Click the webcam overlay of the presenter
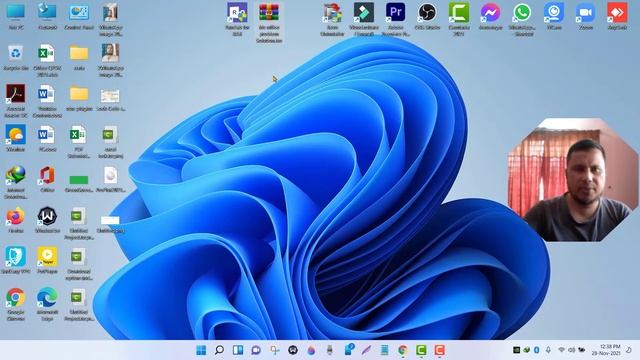 [x=572, y=180]
